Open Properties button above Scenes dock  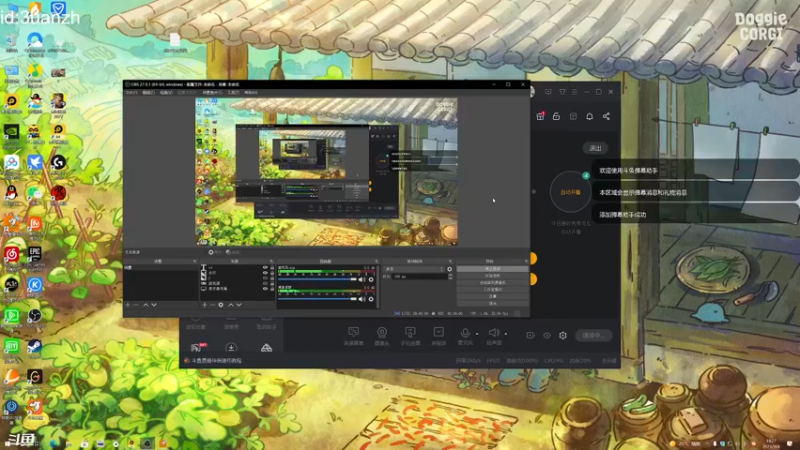click(215, 252)
